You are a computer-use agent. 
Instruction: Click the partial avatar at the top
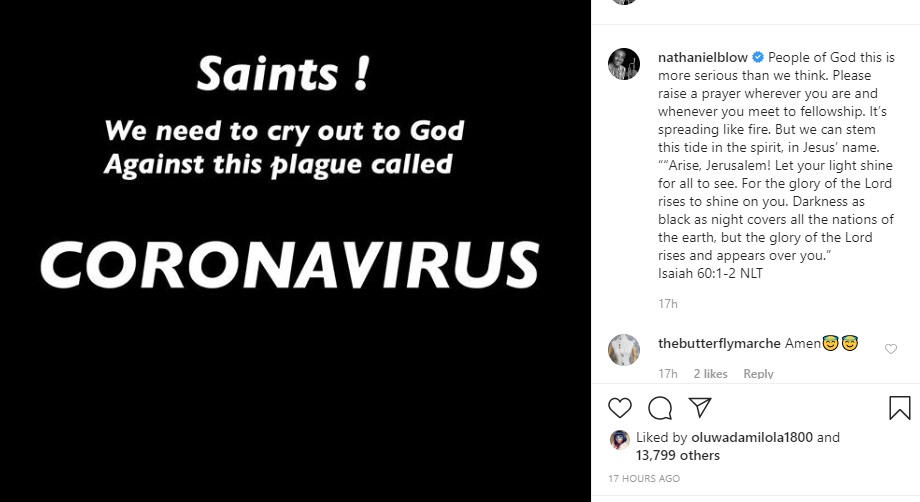pyautogui.click(x=624, y=3)
